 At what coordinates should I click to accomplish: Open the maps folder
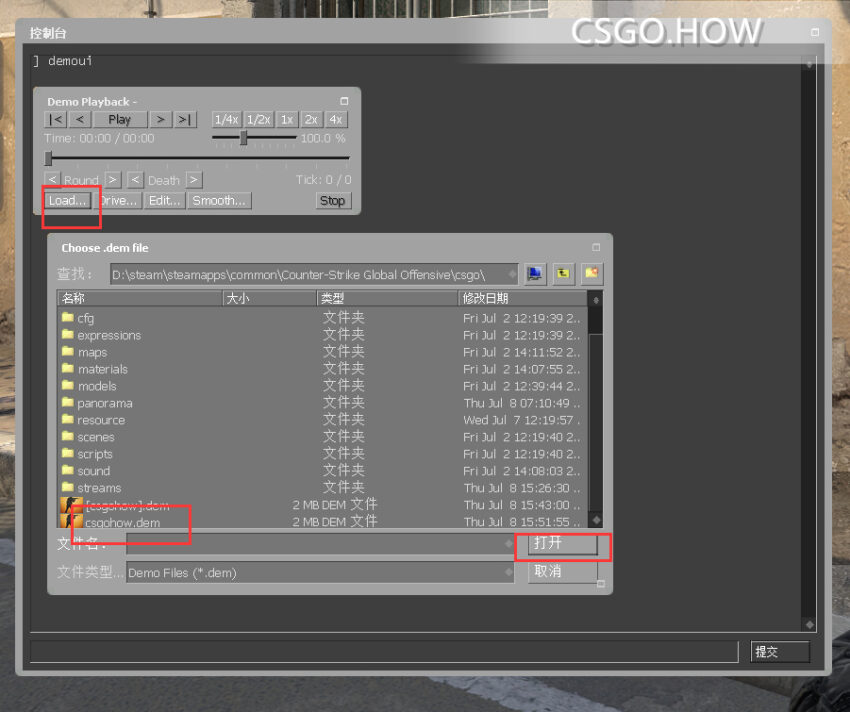tap(92, 352)
